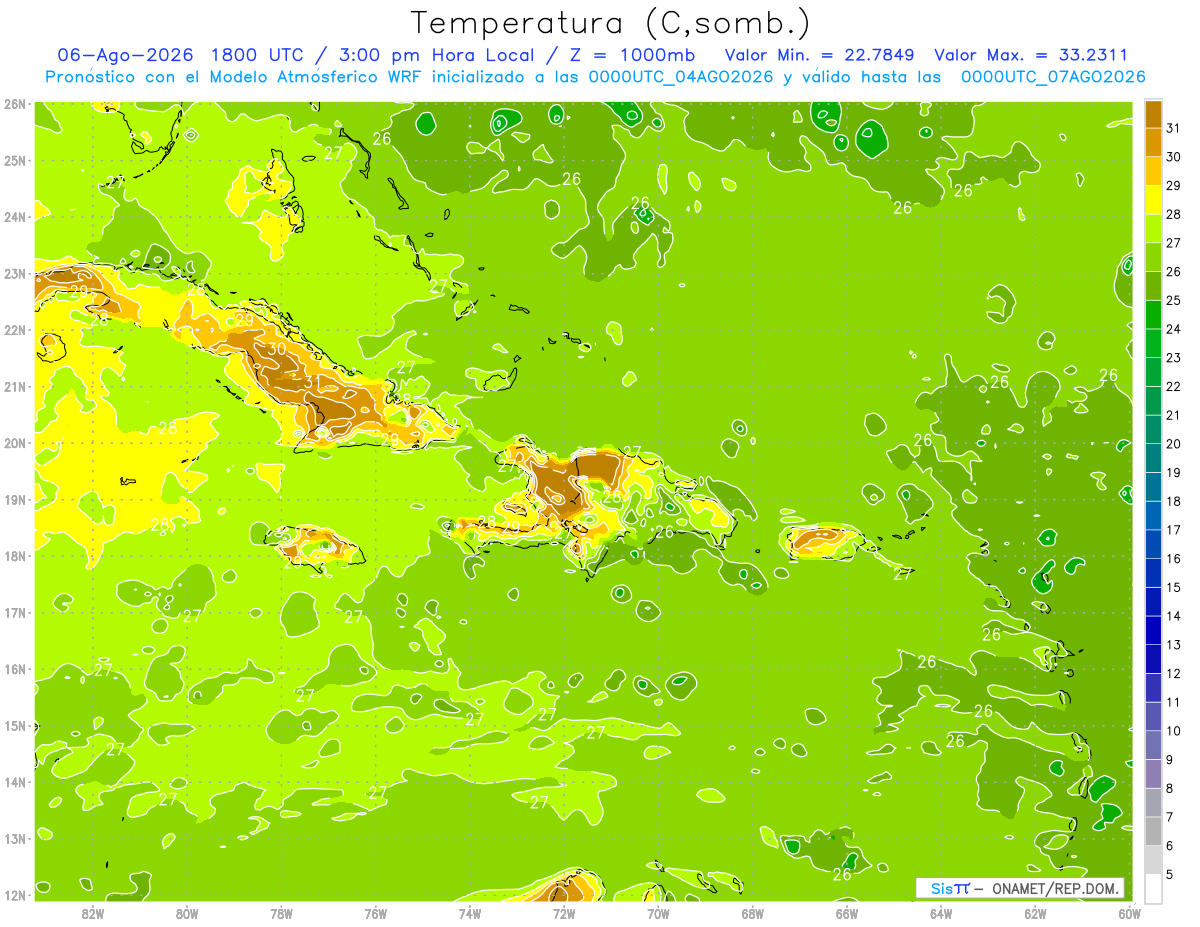Click the 'Valor Min. = 22.7849' readout
The width and height of the screenshot is (1200, 927).
click(x=821, y=54)
